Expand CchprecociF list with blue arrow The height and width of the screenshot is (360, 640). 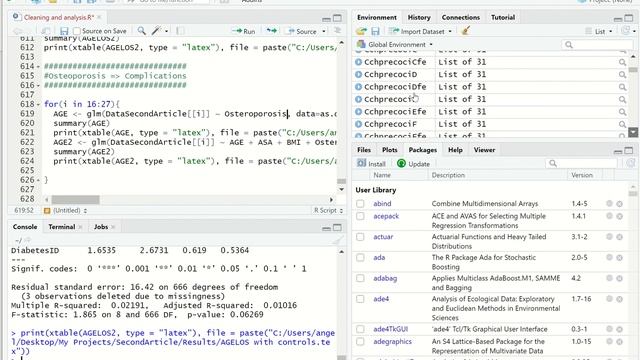tap(358, 124)
